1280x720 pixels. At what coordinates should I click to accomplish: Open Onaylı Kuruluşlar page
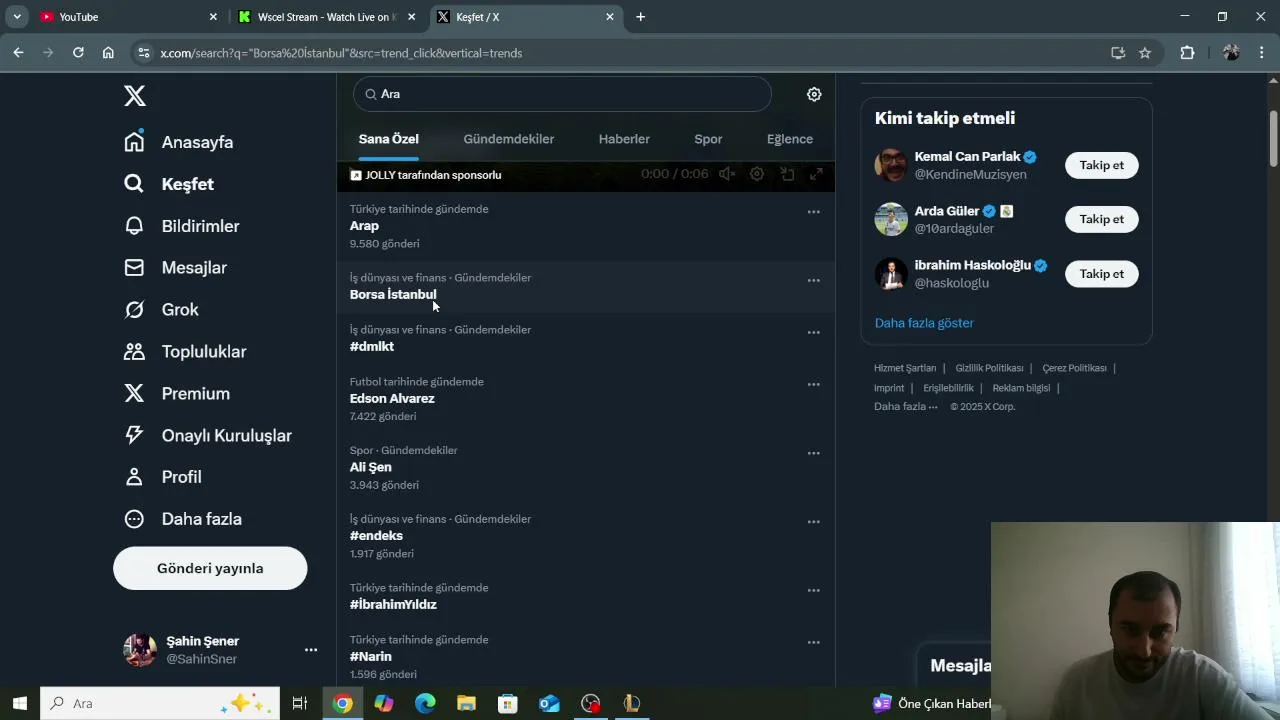pyautogui.click(x=207, y=436)
